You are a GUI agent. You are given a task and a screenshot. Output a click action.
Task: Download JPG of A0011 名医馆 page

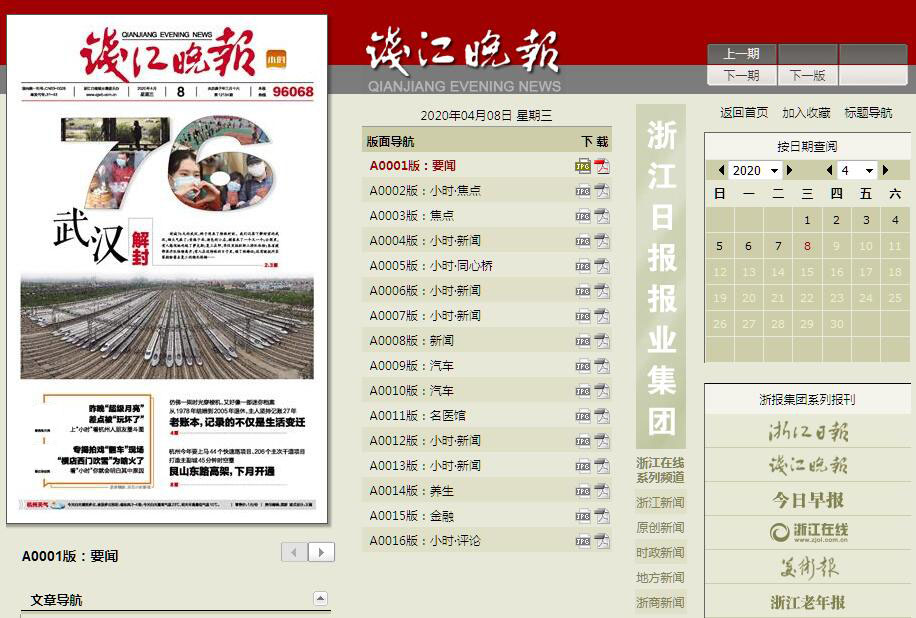tap(582, 416)
